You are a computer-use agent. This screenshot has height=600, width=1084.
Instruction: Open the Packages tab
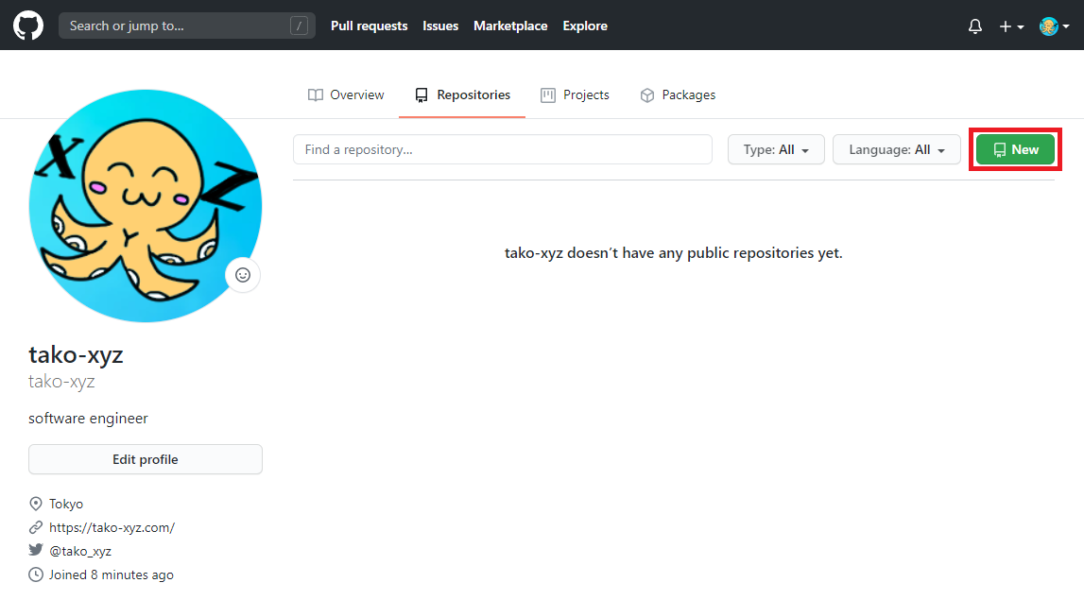point(678,95)
